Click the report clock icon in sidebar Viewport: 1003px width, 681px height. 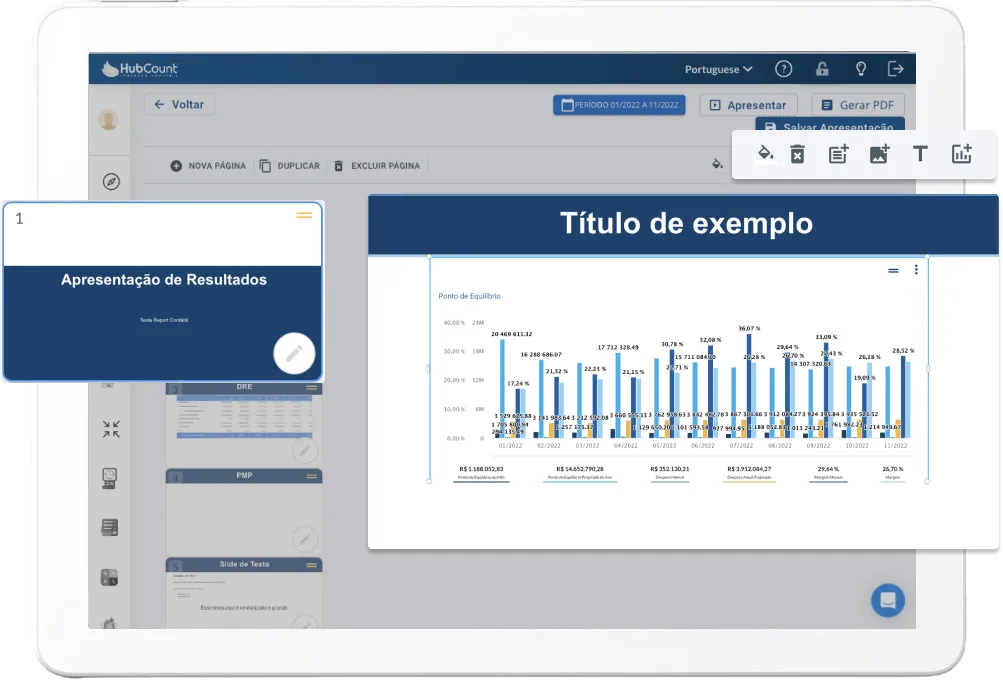(109, 478)
